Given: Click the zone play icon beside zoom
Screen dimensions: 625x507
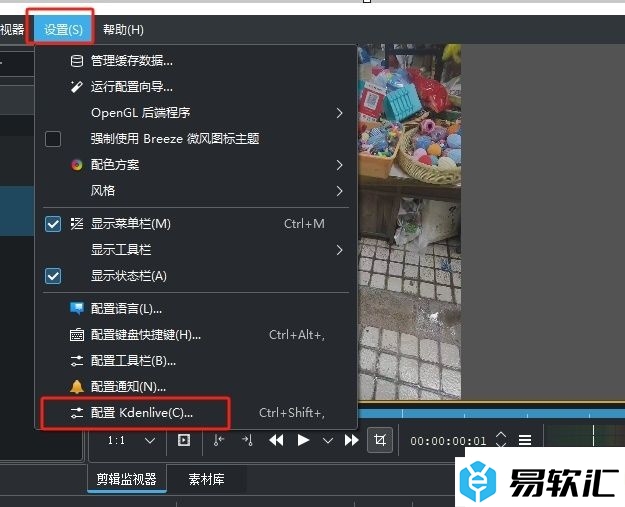Looking at the screenshot, I should click(184, 440).
